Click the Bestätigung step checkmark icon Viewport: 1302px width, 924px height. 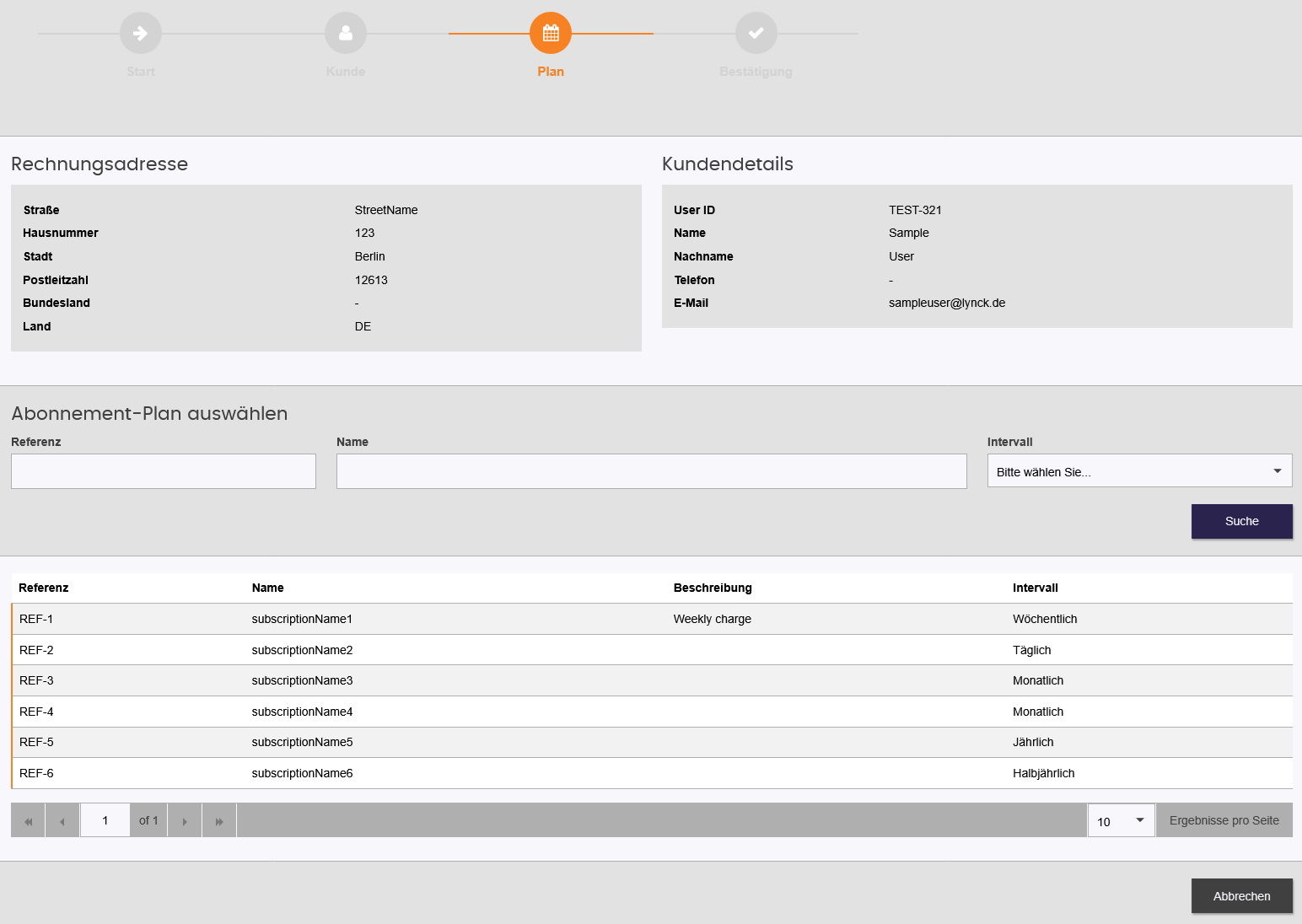[756, 34]
